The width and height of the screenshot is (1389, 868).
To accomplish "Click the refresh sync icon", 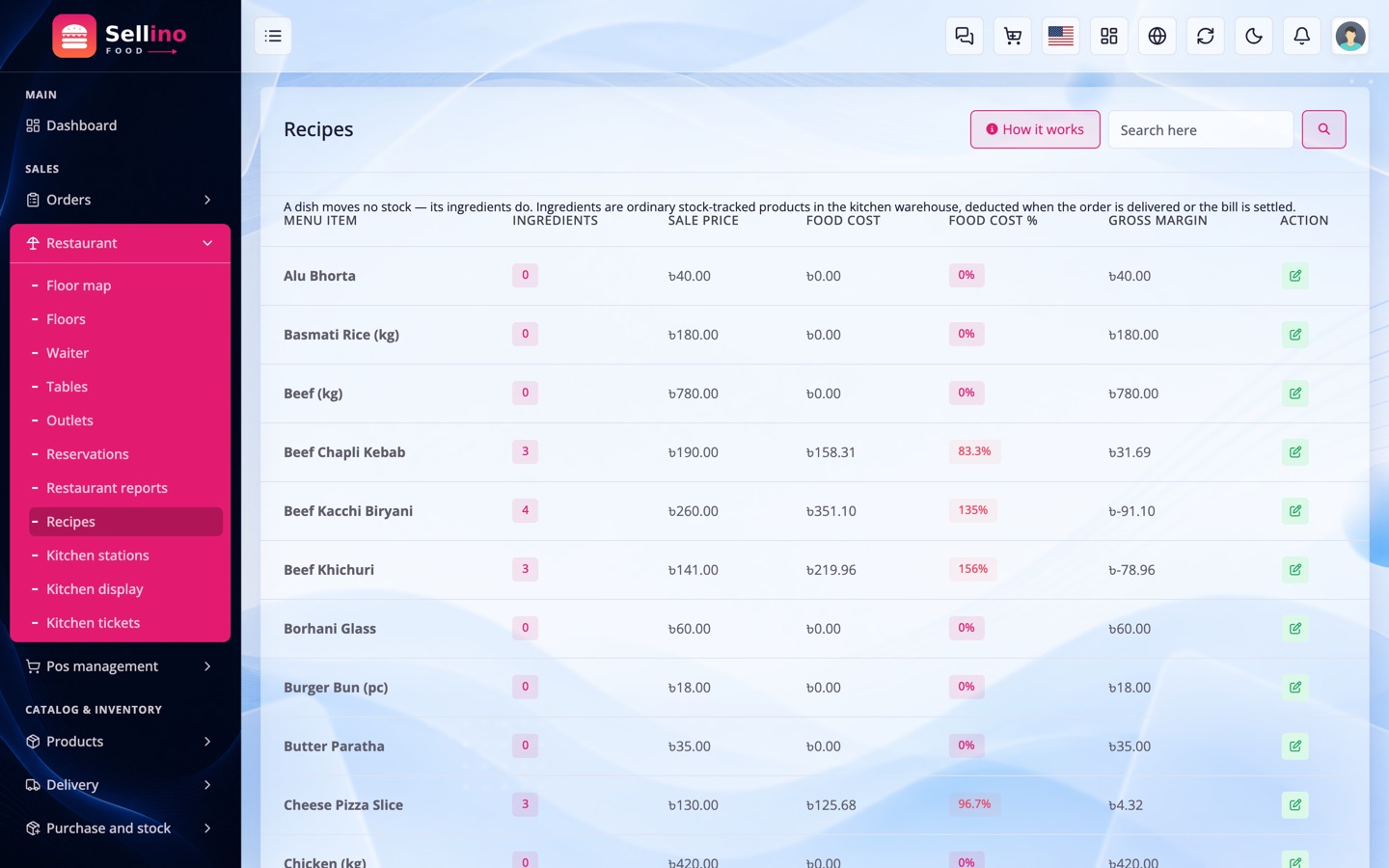I will tap(1206, 36).
